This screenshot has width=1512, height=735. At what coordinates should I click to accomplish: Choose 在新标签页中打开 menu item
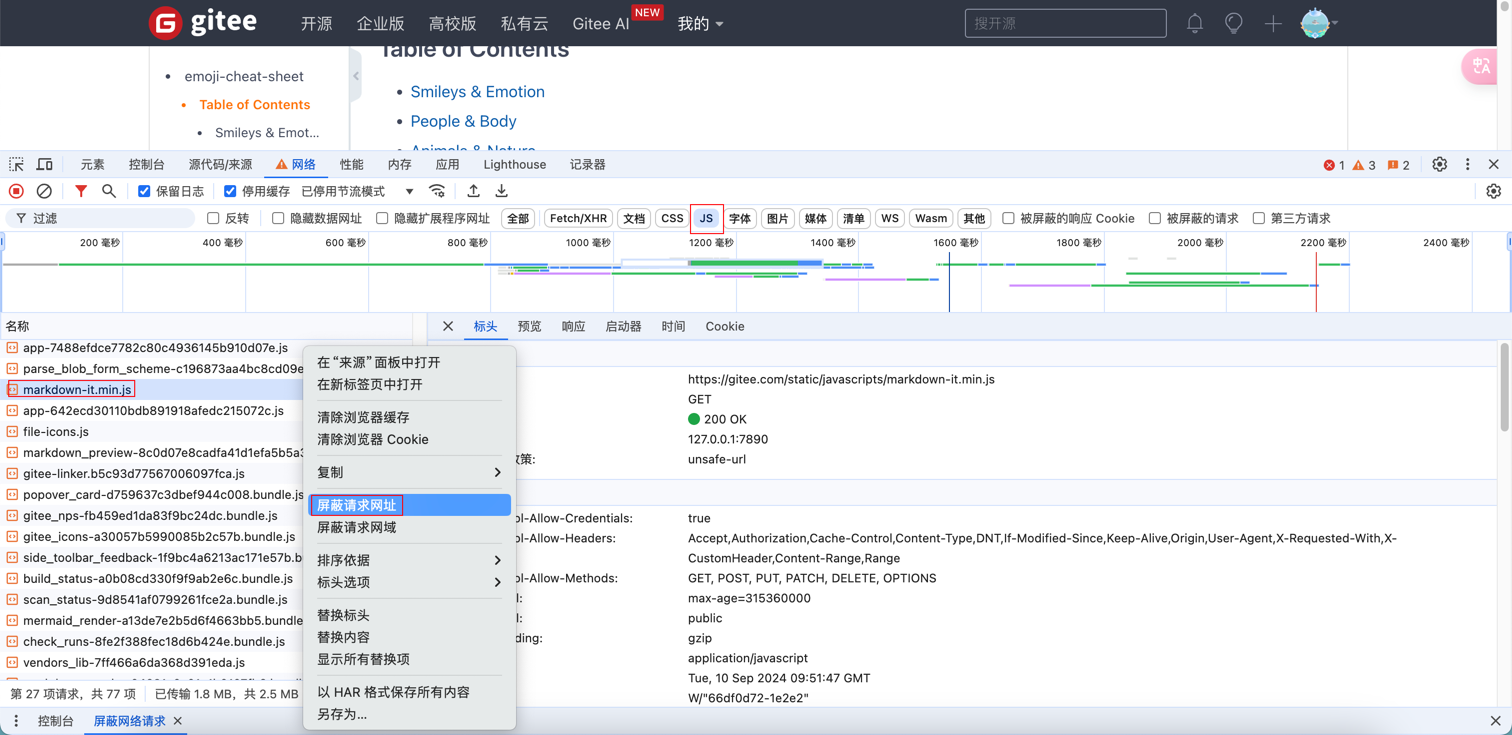[x=409, y=384]
